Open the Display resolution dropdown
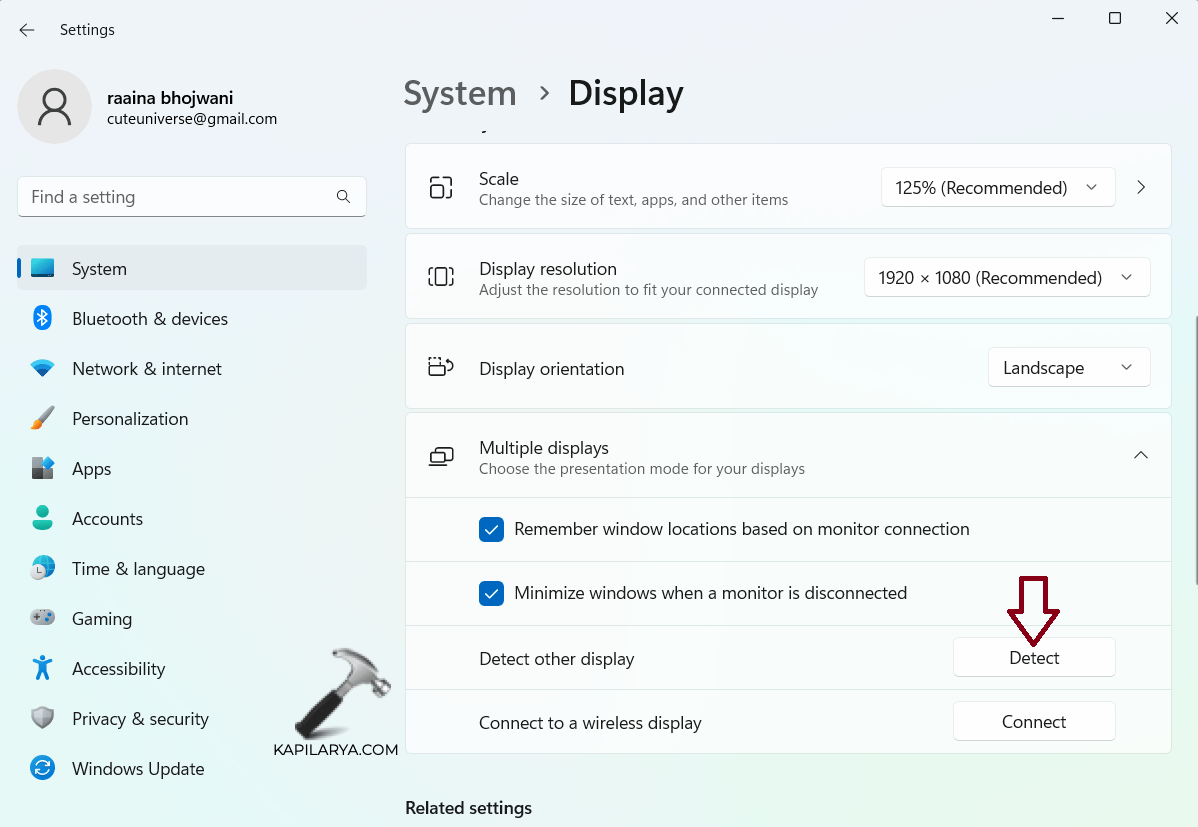Screen dimensions: 1198x827 click(1006, 277)
